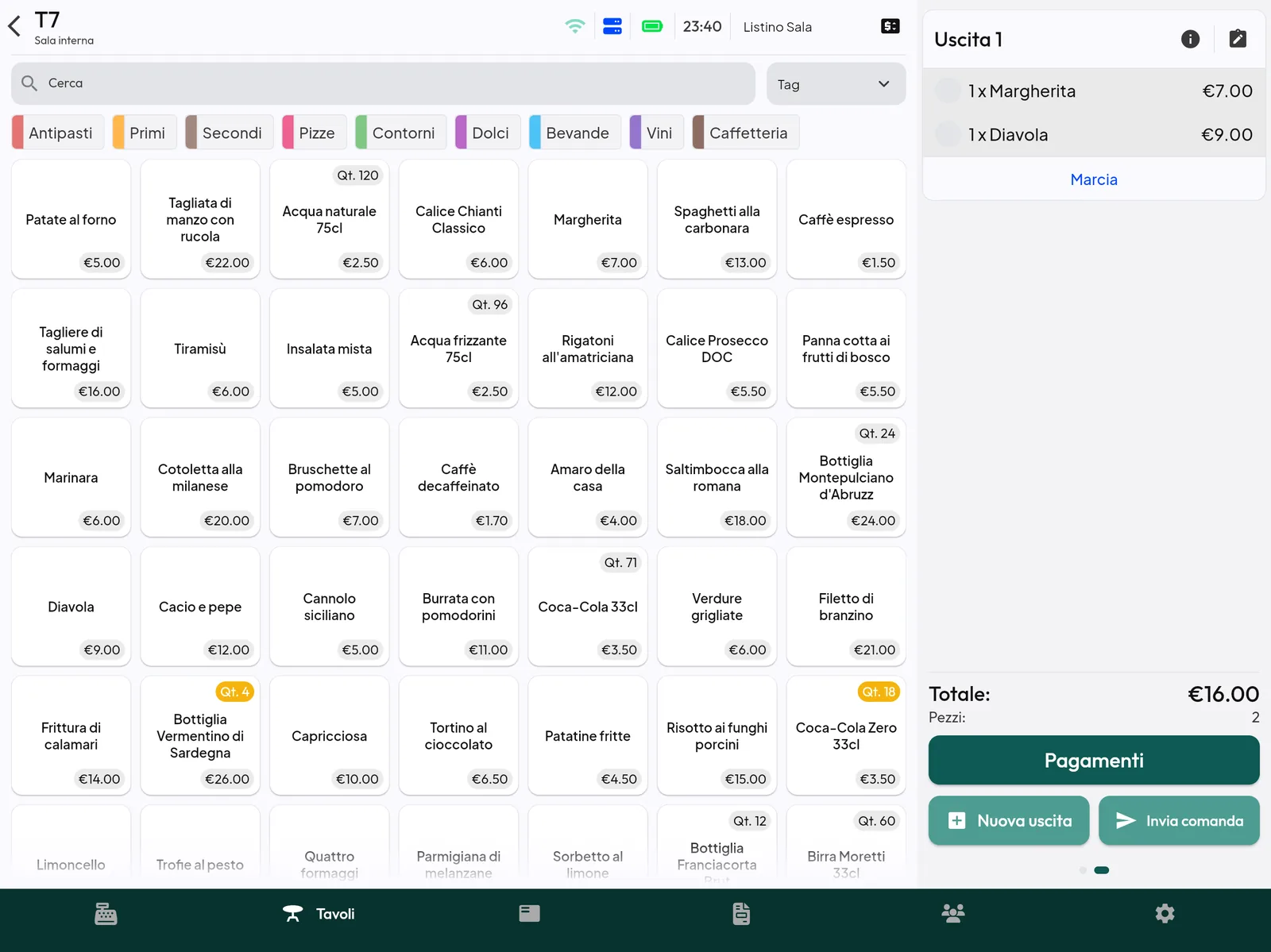Viewport: 1271px width, 952px height.
Task: Send order with Invia comanda
Action: tap(1179, 821)
